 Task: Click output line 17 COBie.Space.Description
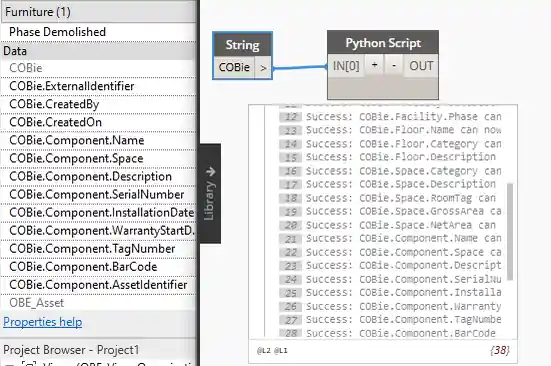[x=401, y=184]
